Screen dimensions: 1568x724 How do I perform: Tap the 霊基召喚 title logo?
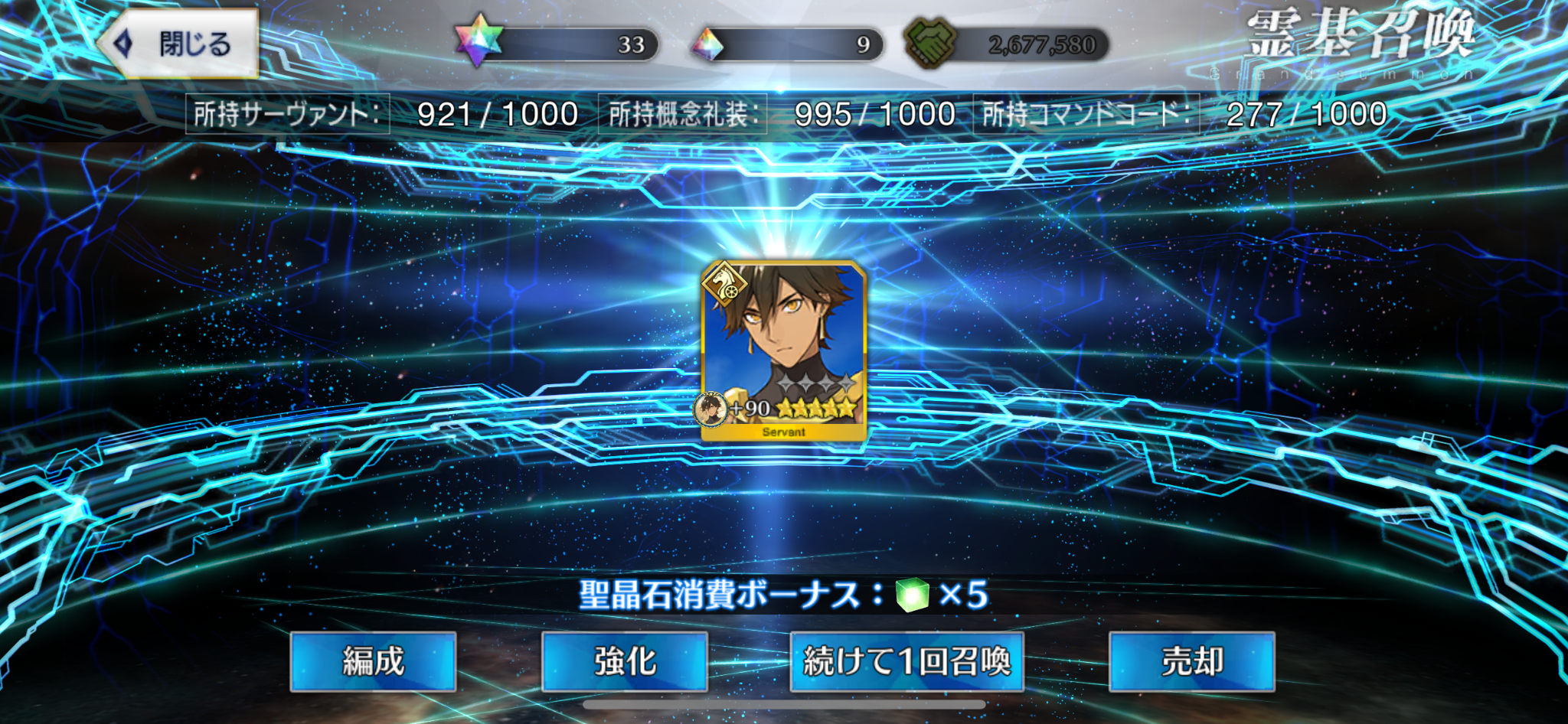click(1360, 37)
